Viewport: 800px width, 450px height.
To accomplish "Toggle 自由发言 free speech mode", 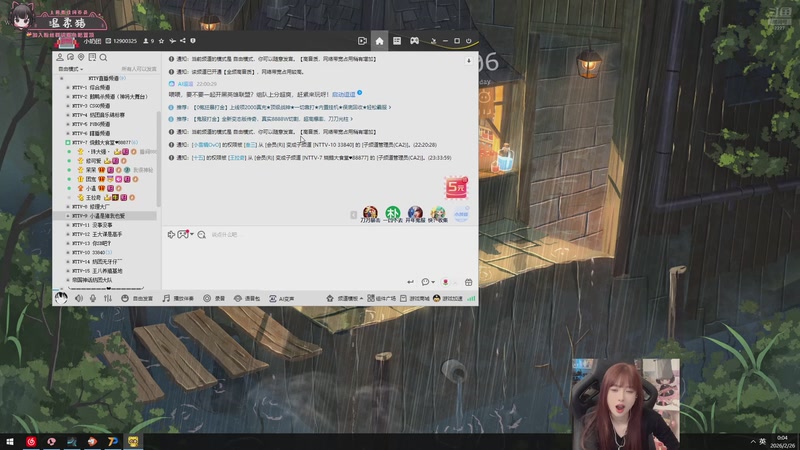I will click(137, 298).
